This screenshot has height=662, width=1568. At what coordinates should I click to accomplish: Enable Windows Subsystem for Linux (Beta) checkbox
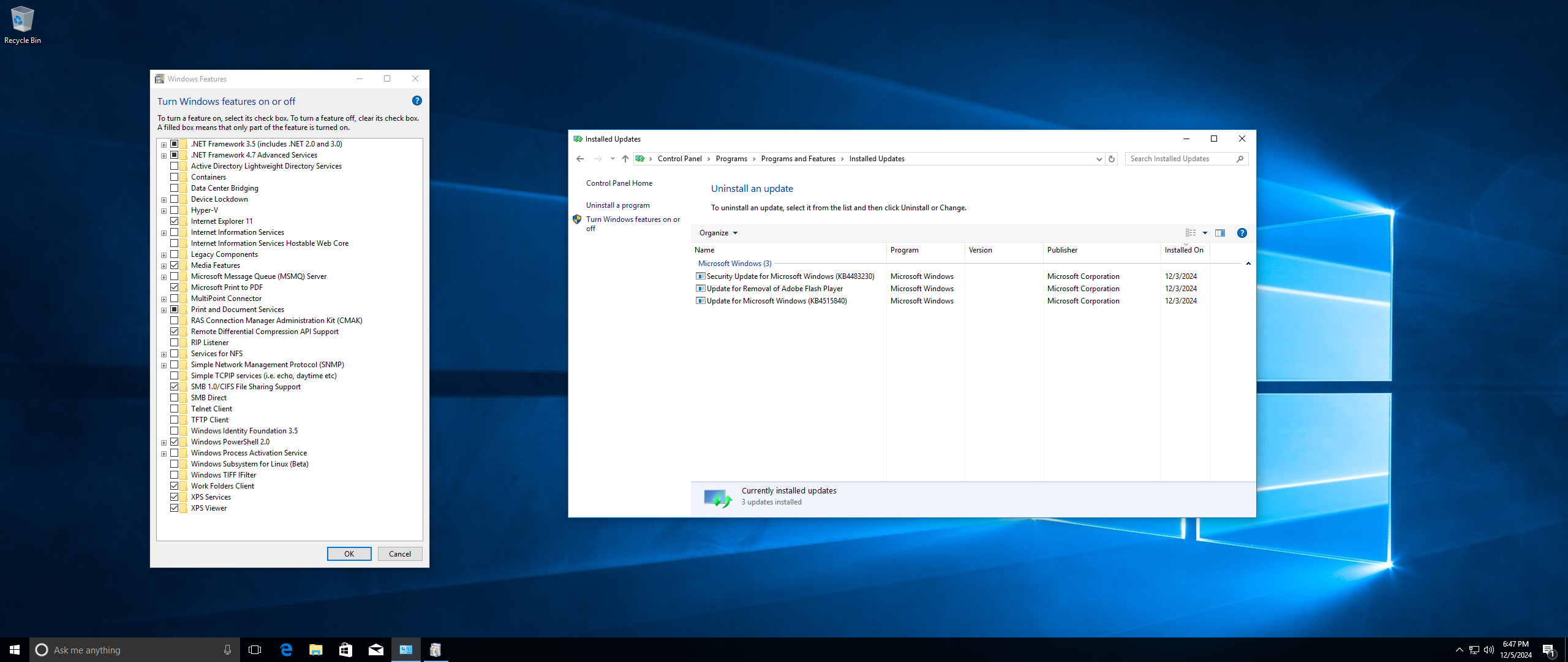click(x=175, y=464)
